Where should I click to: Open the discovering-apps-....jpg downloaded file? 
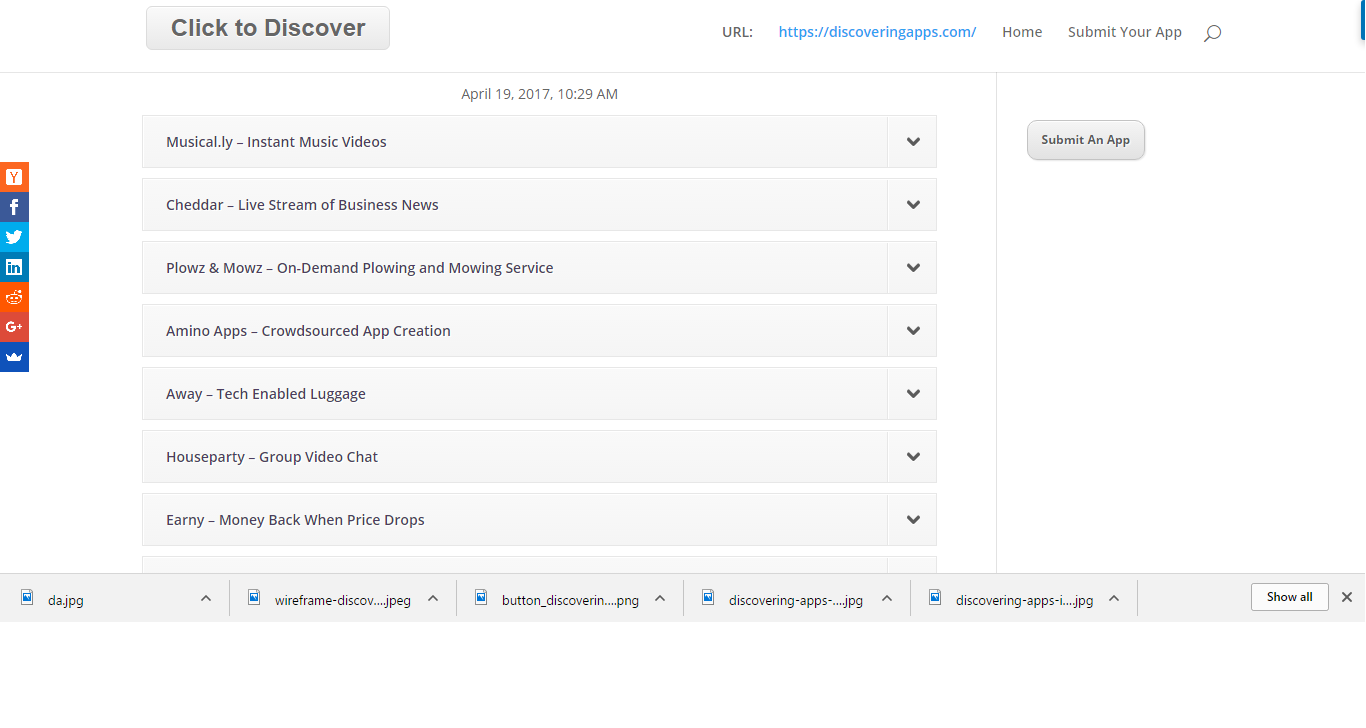[x=796, y=601]
